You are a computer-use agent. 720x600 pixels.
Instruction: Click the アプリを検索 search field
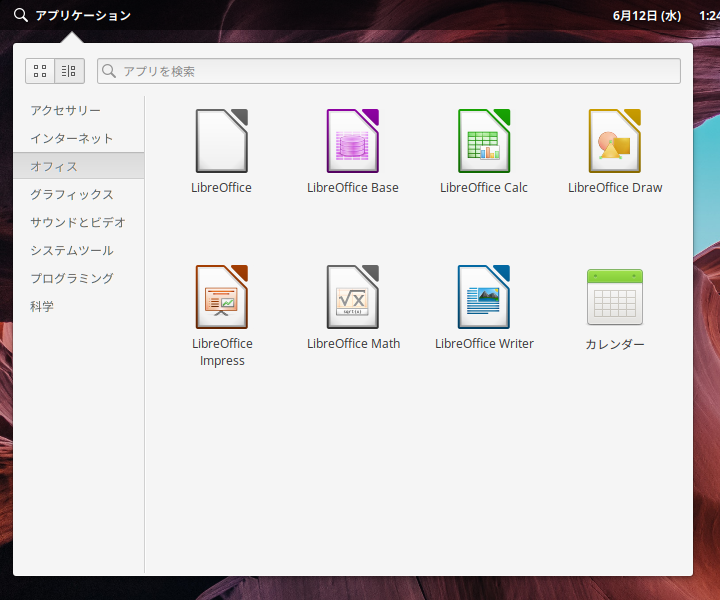coord(388,71)
